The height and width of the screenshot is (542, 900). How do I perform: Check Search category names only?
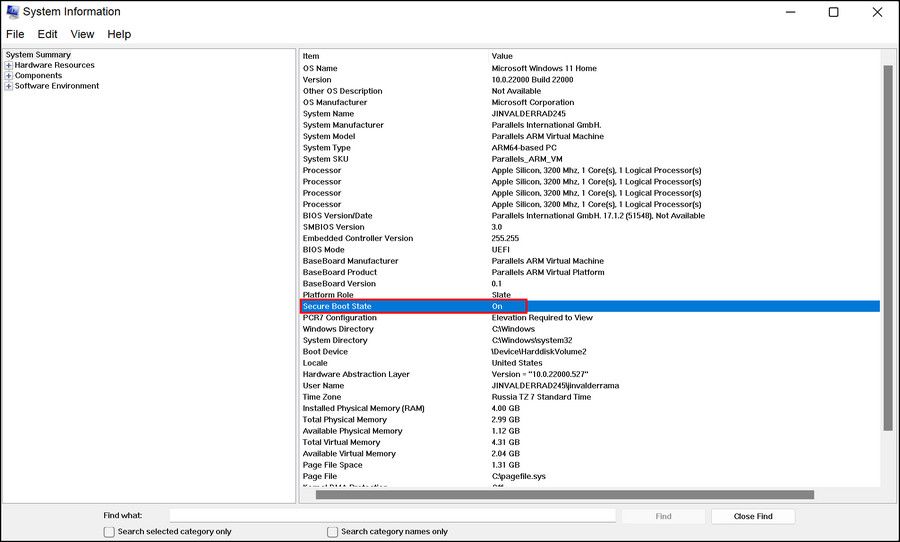click(332, 532)
